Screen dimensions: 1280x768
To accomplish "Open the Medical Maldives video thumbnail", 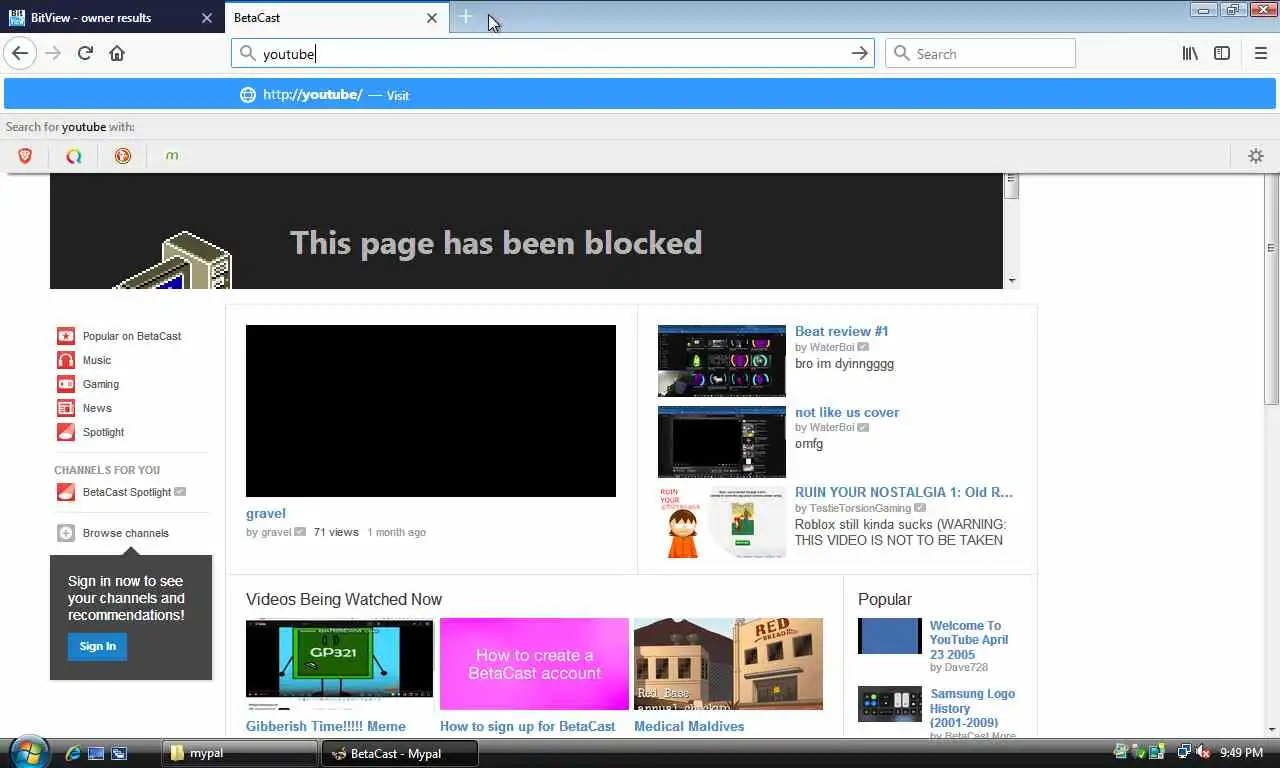I will pyautogui.click(x=728, y=664).
